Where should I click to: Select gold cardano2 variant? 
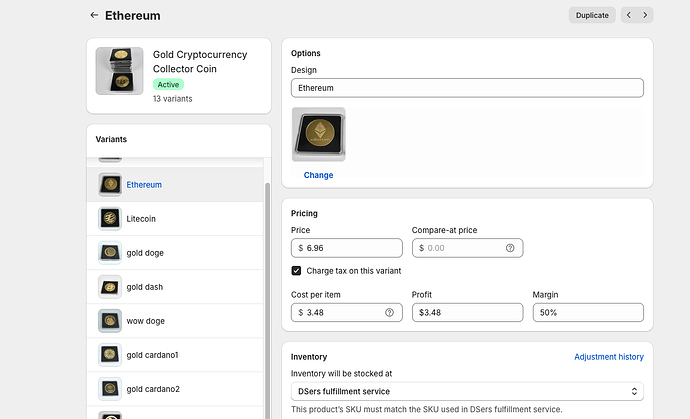pyautogui.click(x=152, y=389)
